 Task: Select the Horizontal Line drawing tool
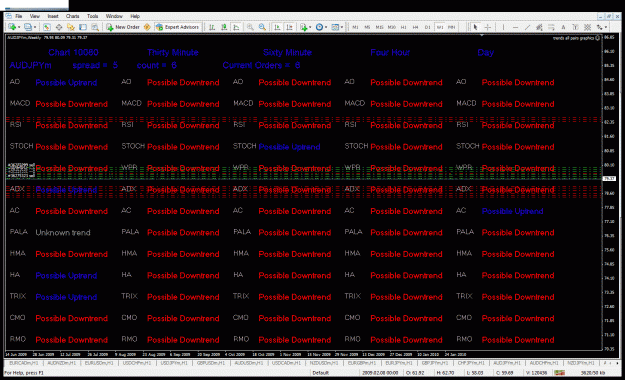click(515, 27)
